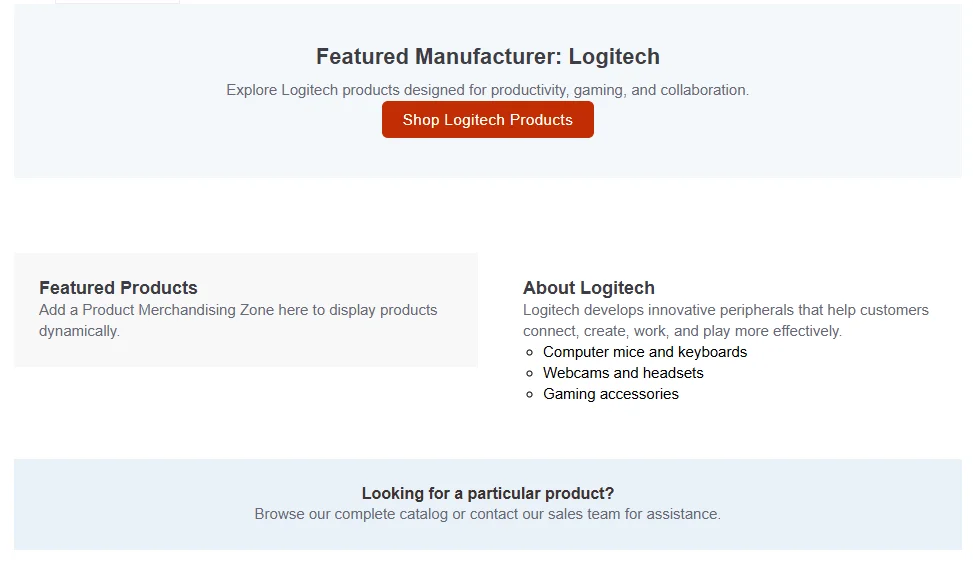Click the Product Merchandising Zone placeholder text
This screenshot has height=563, width=973.
[x=238, y=320]
